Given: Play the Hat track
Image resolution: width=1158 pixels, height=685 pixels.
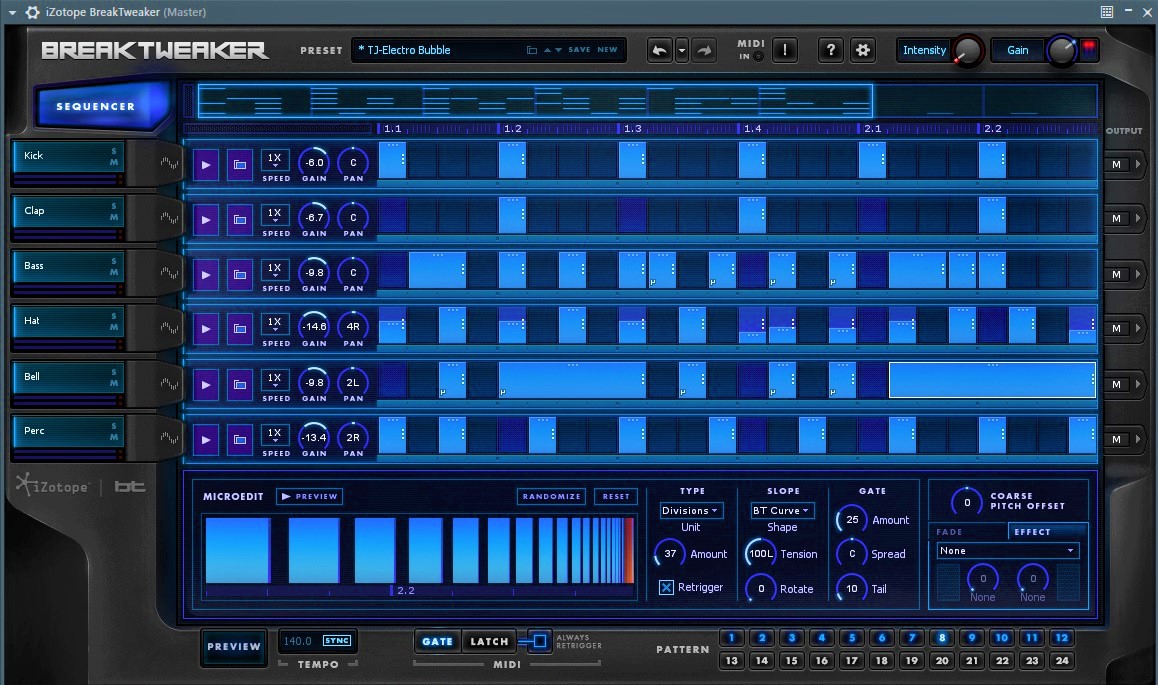Looking at the screenshot, I should pos(206,329).
